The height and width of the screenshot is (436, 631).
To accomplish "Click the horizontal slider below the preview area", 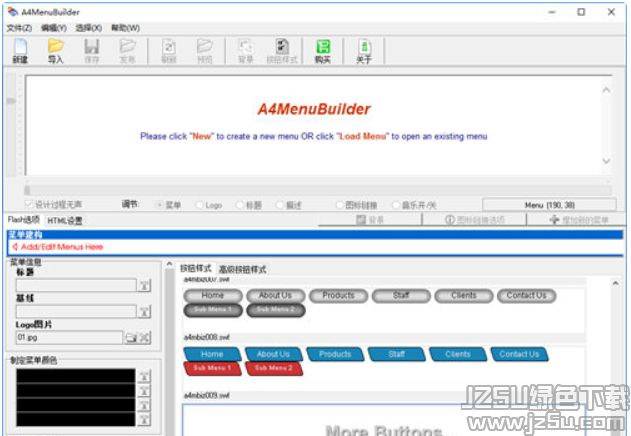I will (318, 190).
